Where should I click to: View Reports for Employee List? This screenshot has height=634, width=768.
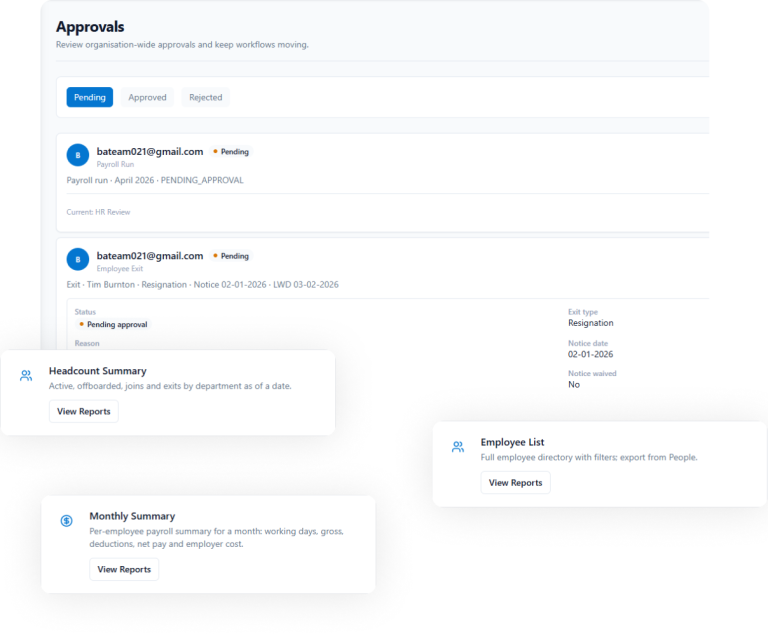click(x=515, y=482)
